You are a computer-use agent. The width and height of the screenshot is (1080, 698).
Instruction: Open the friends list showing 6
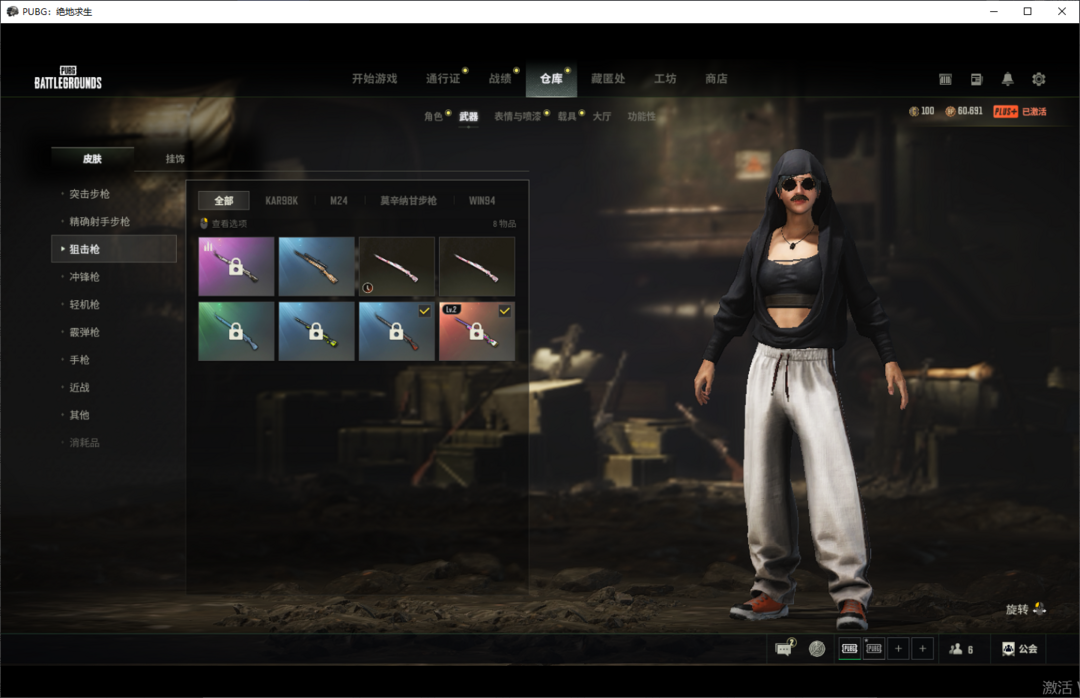pyautogui.click(x=961, y=649)
